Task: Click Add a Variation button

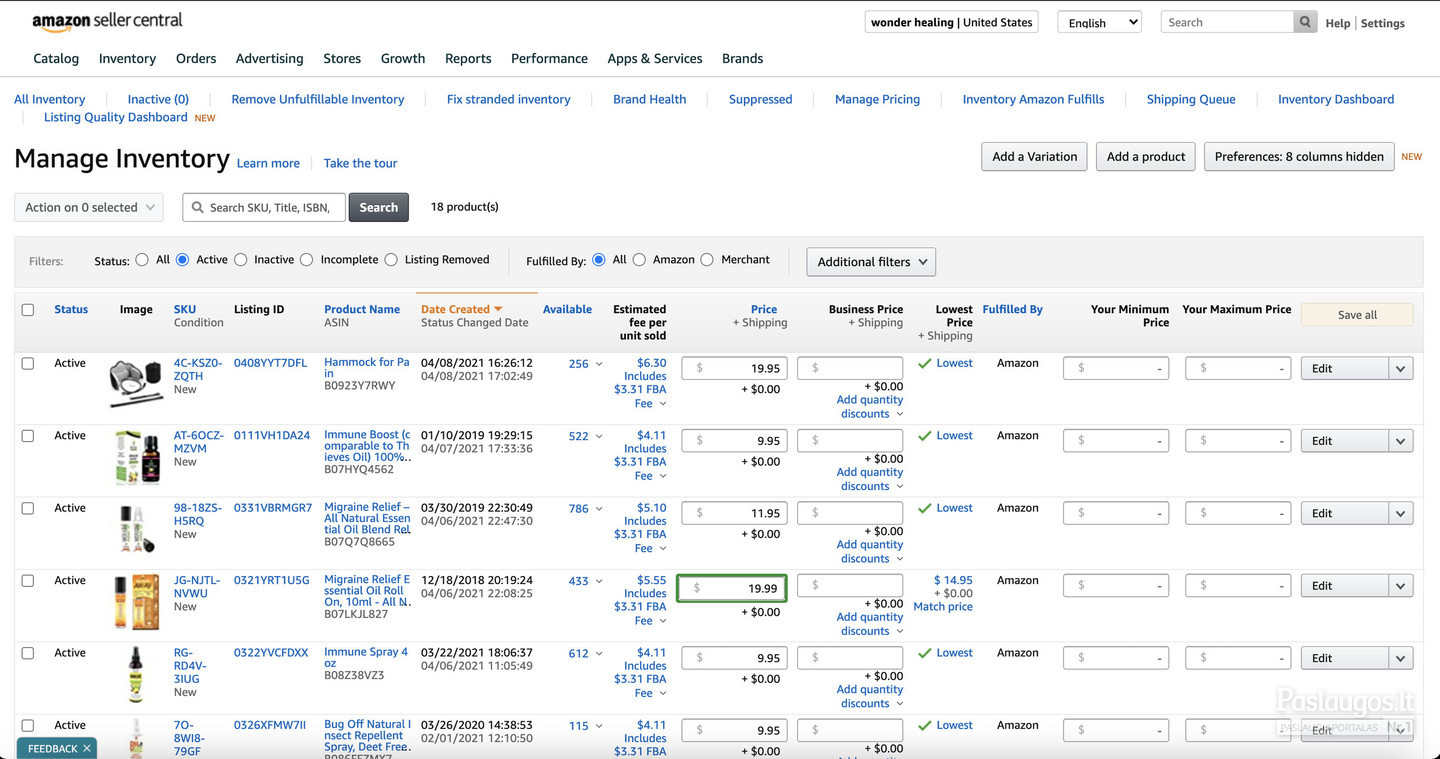Action: 1035,156
